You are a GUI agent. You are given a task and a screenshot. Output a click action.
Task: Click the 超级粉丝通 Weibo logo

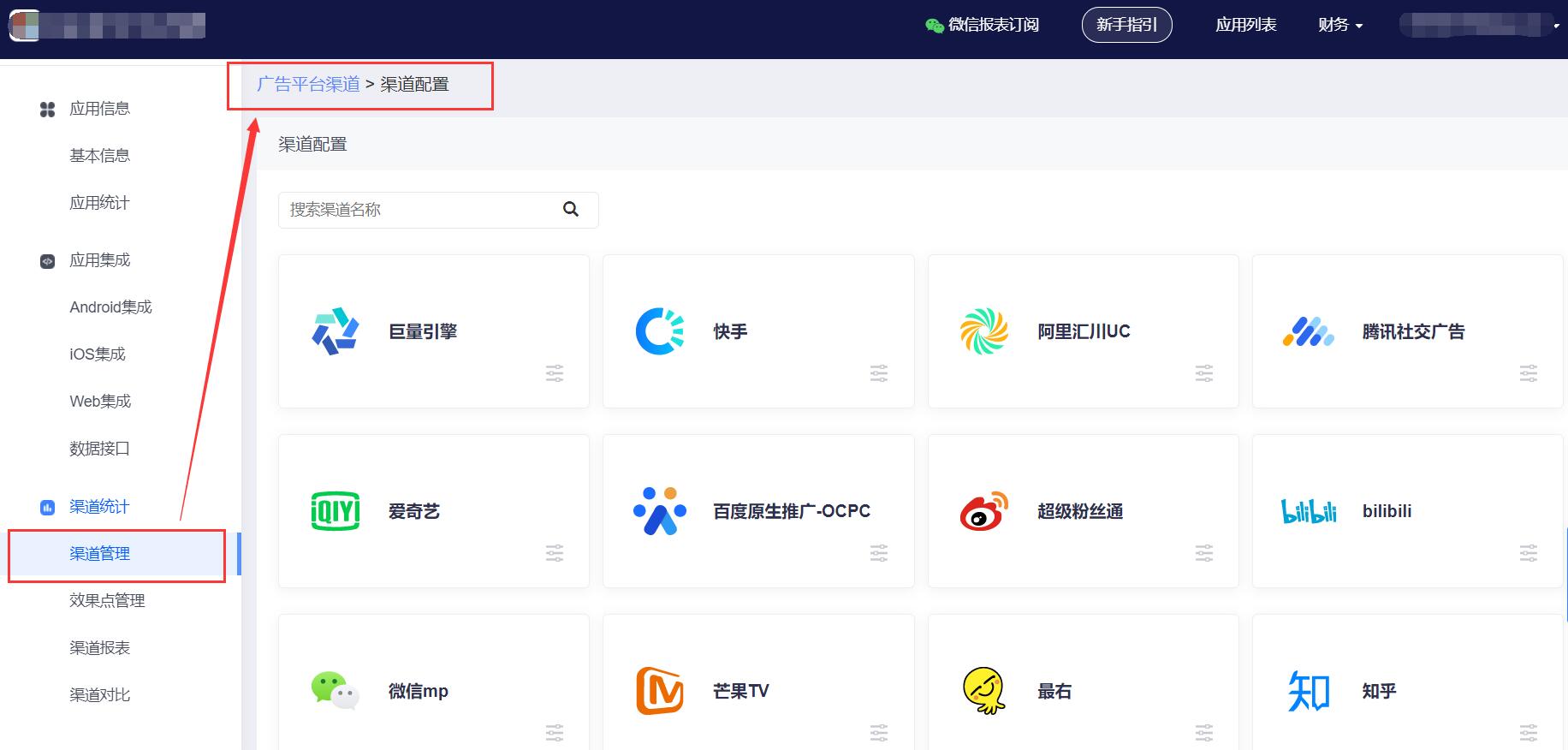984,511
